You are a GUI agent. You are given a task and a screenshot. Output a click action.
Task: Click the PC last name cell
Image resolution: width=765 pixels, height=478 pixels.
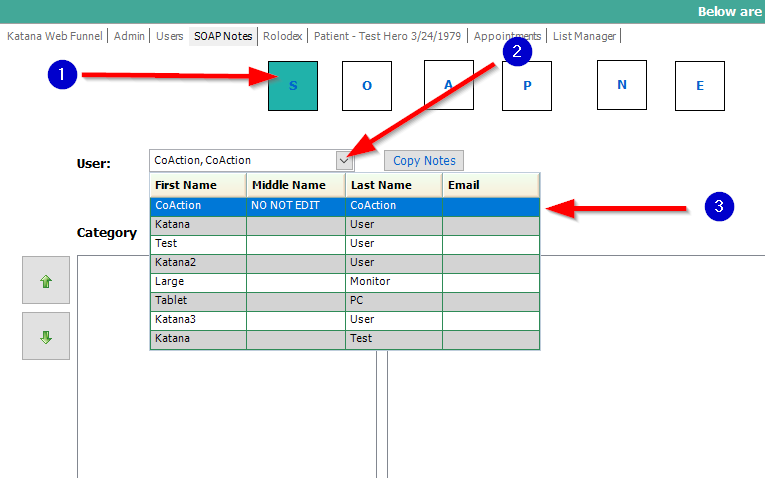click(x=394, y=301)
